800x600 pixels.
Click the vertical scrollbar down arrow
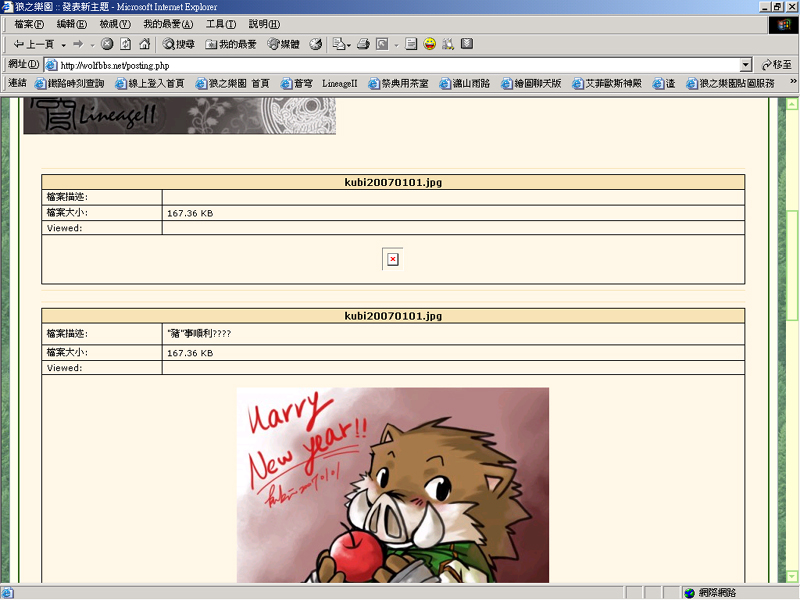coord(792,577)
